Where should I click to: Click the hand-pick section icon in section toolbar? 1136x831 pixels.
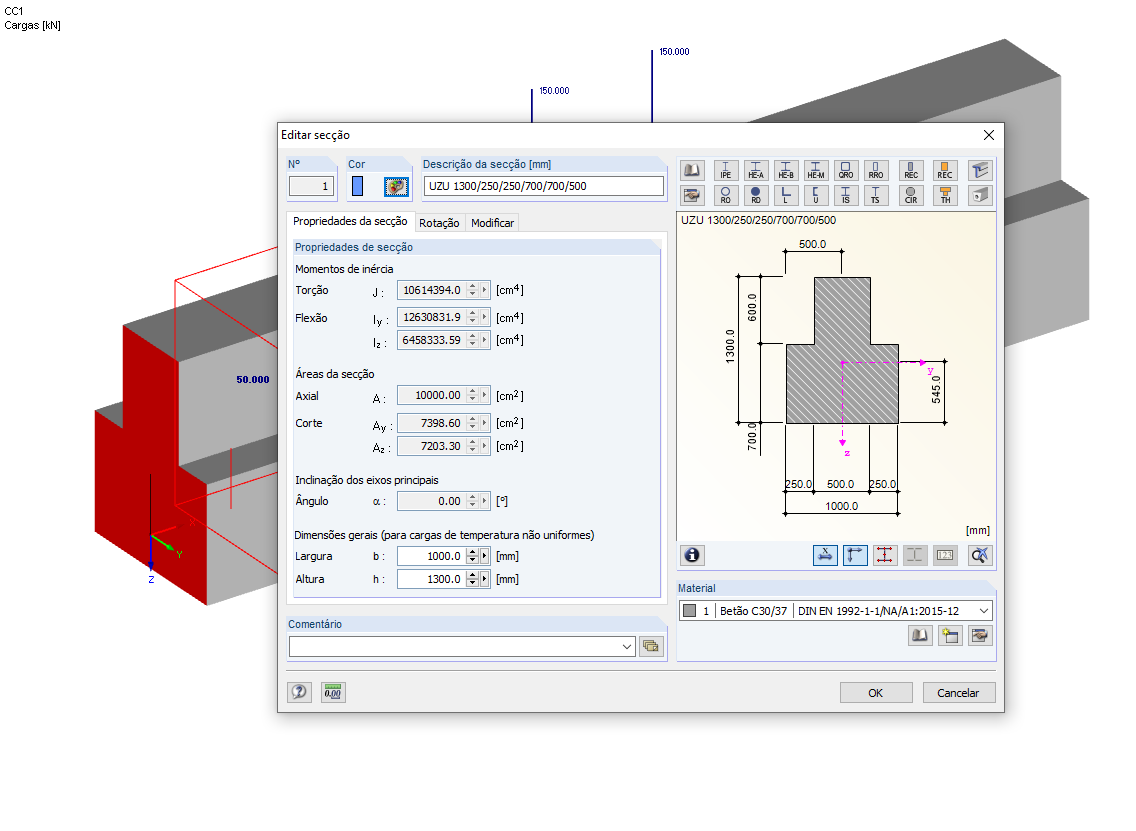(x=692, y=196)
